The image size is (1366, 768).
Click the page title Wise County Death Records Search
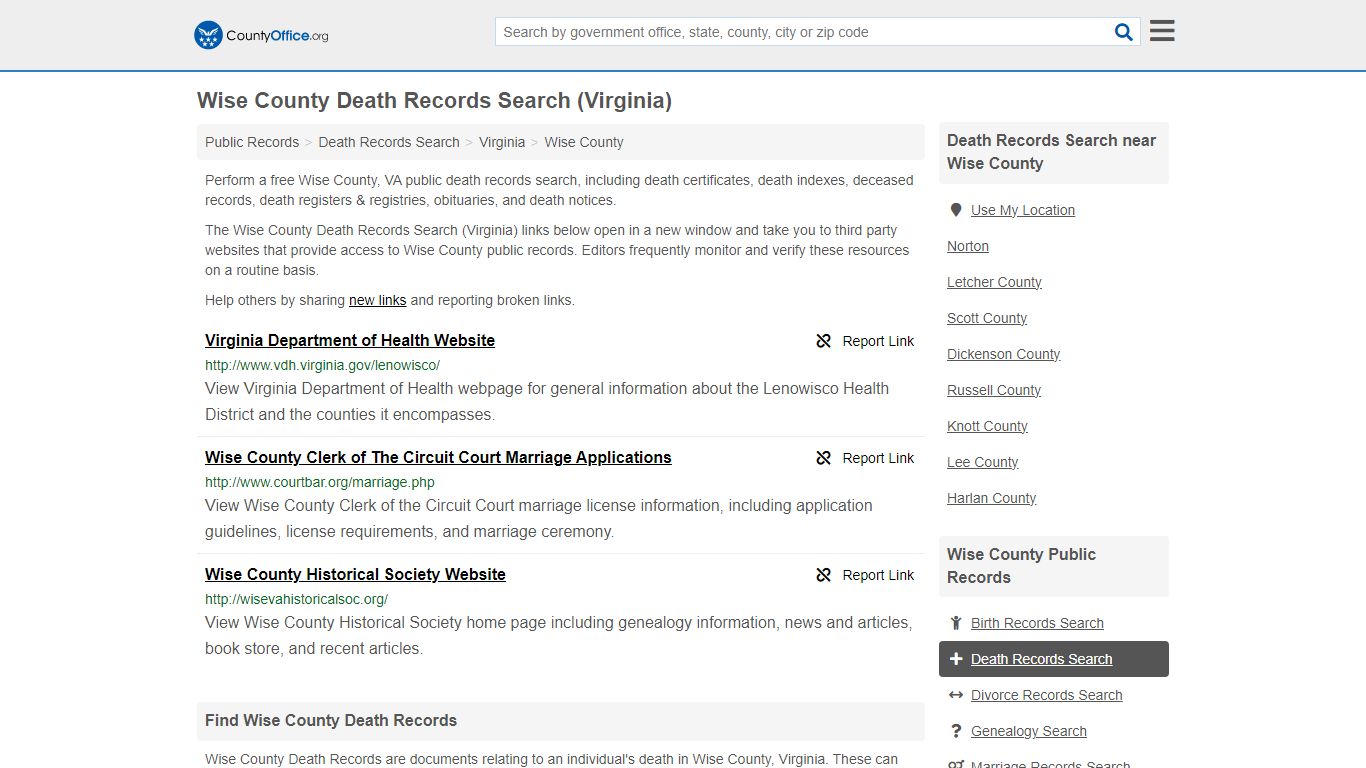click(434, 100)
